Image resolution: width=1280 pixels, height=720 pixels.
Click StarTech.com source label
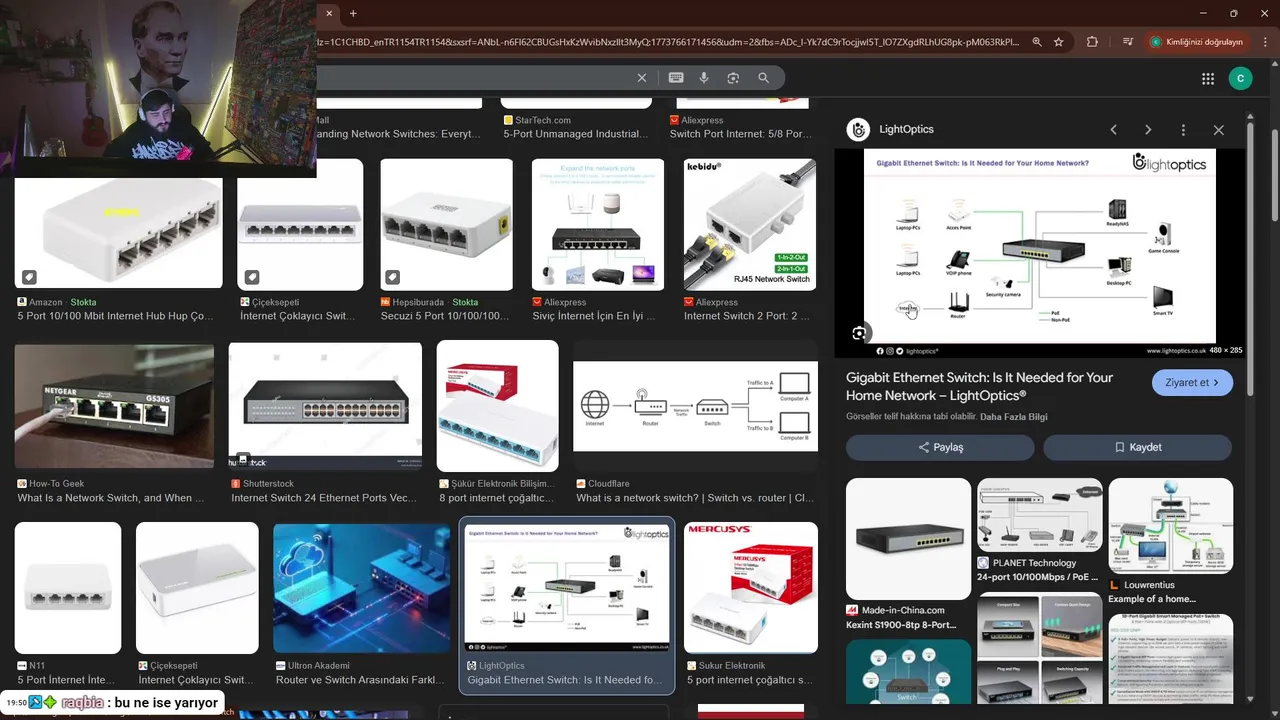pyautogui.click(x=542, y=120)
